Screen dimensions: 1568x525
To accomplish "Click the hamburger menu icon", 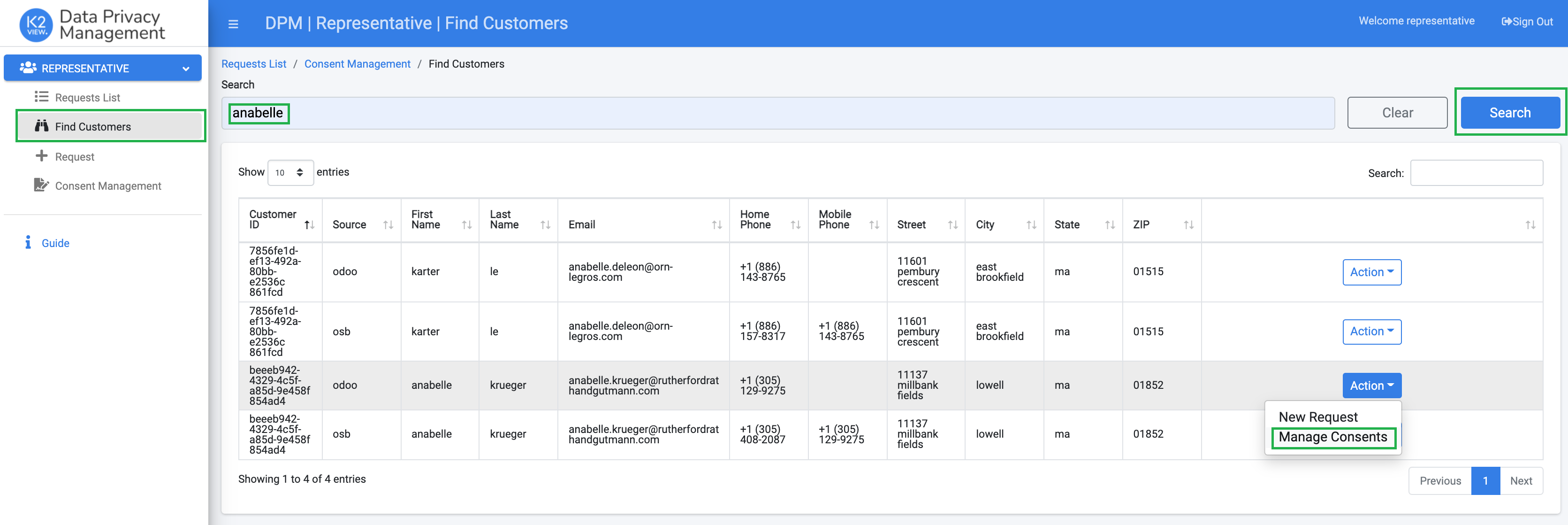I will pos(233,24).
